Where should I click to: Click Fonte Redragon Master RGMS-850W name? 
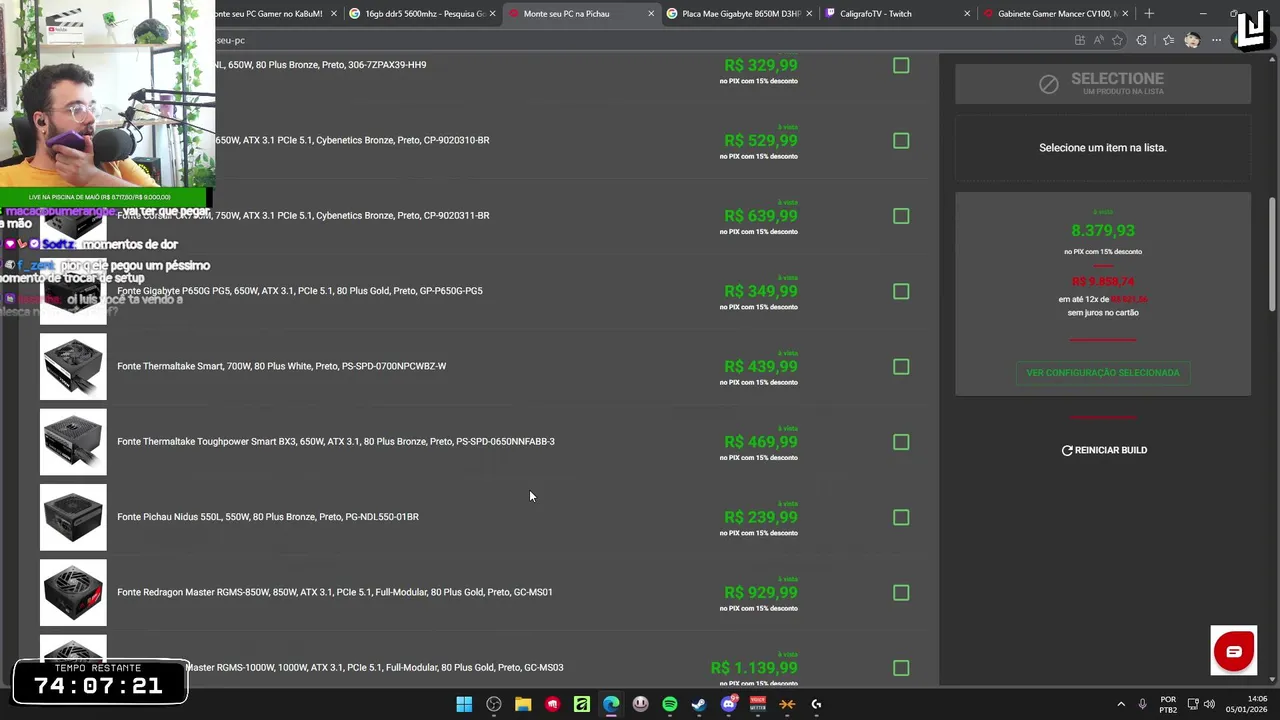[x=334, y=592]
